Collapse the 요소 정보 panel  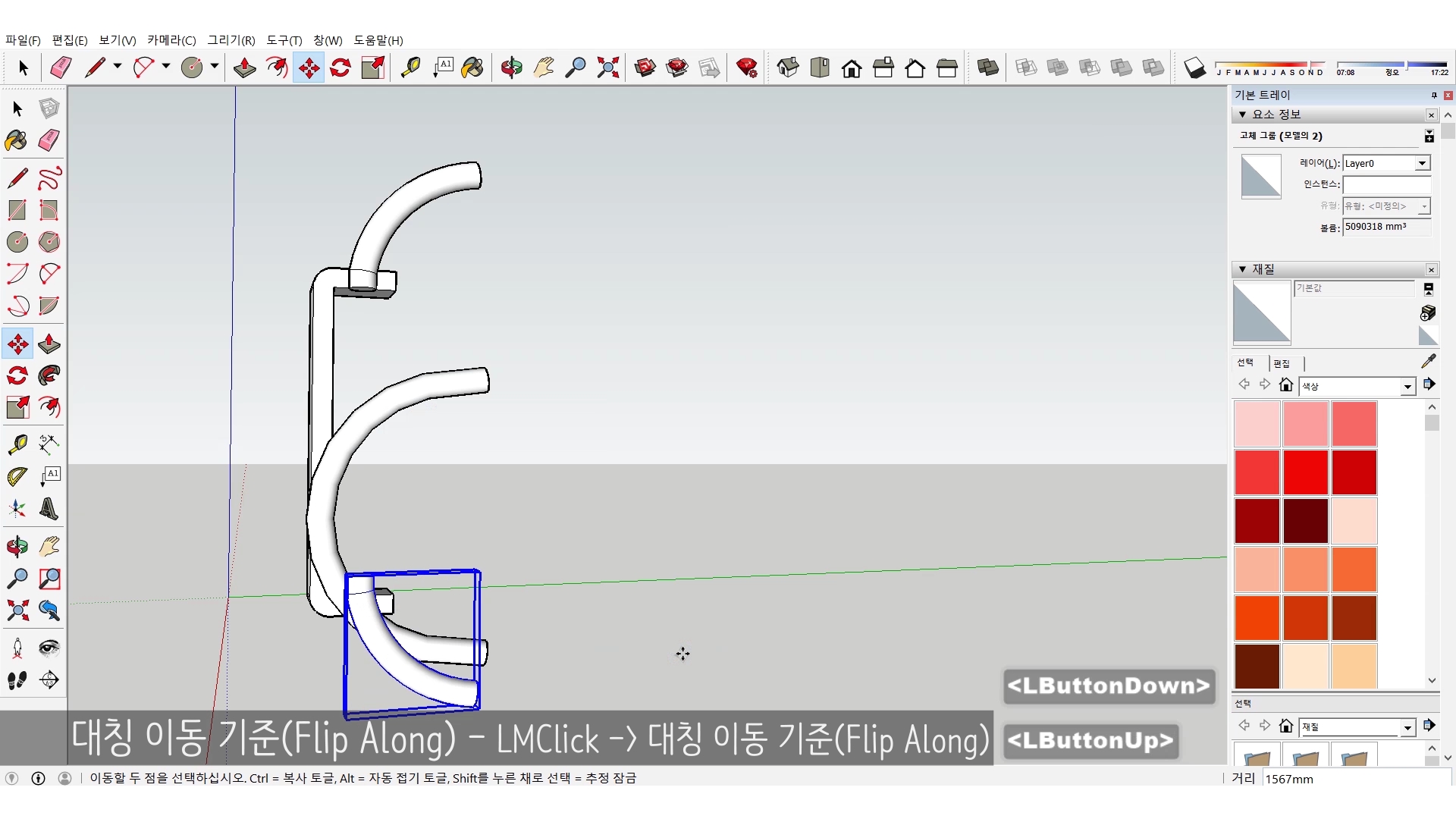click(x=1242, y=115)
